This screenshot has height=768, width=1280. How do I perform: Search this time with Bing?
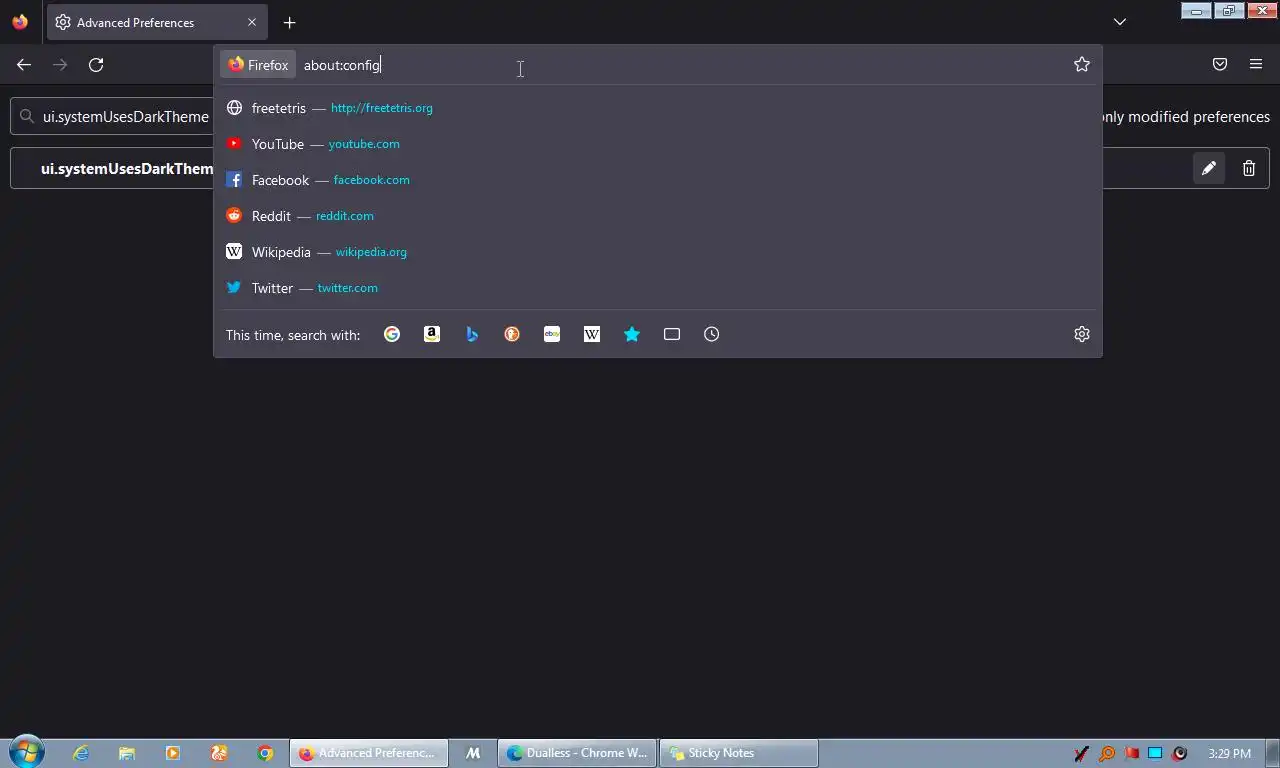click(x=472, y=334)
